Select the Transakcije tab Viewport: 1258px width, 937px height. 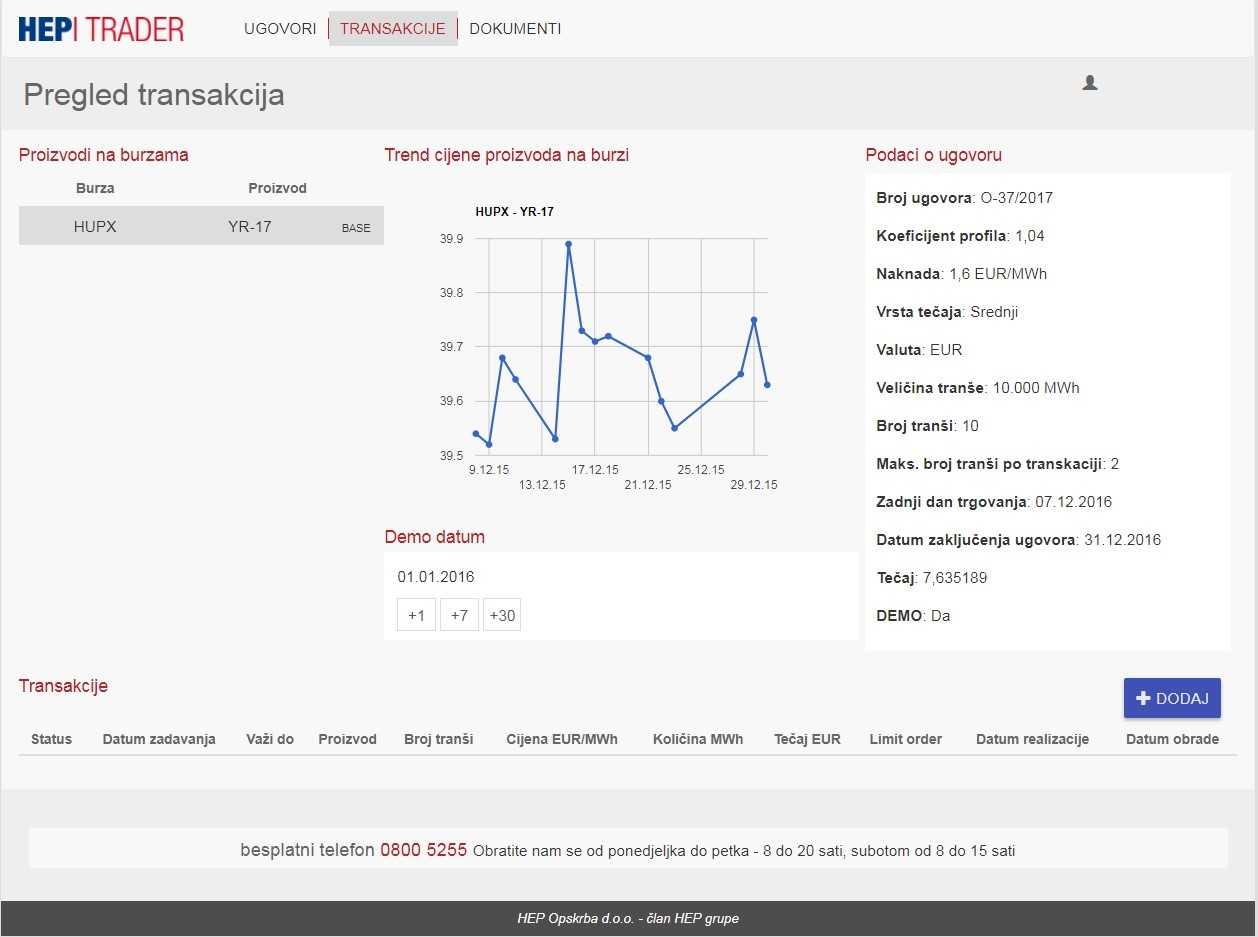click(392, 29)
